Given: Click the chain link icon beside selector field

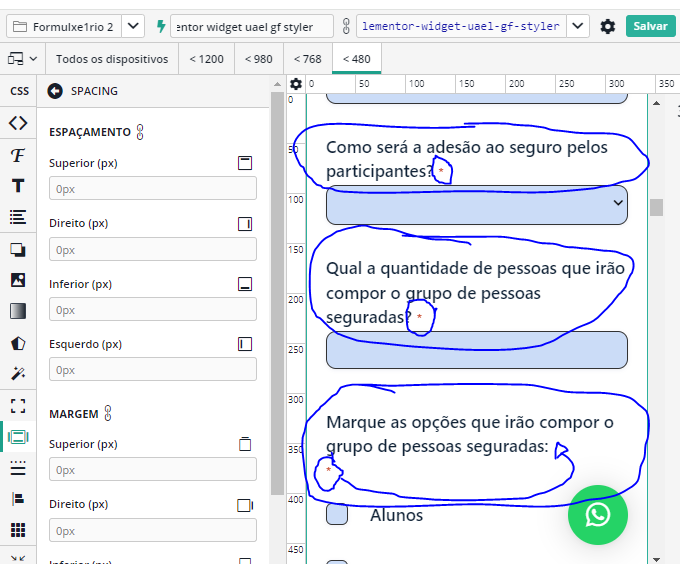Looking at the screenshot, I should pyautogui.click(x=346, y=26).
